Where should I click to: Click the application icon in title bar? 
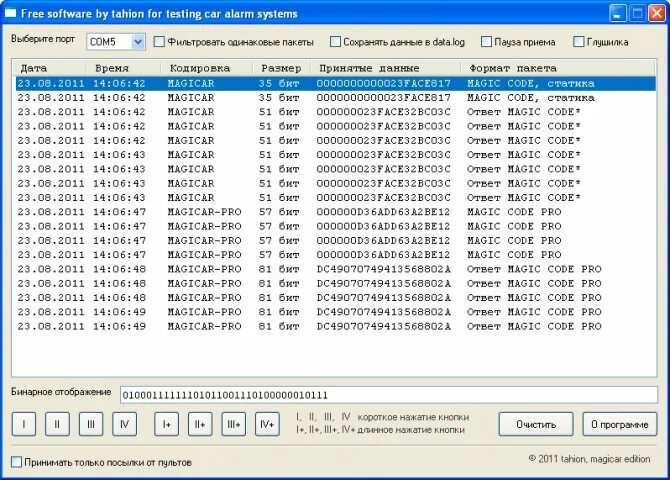click(10, 13)
